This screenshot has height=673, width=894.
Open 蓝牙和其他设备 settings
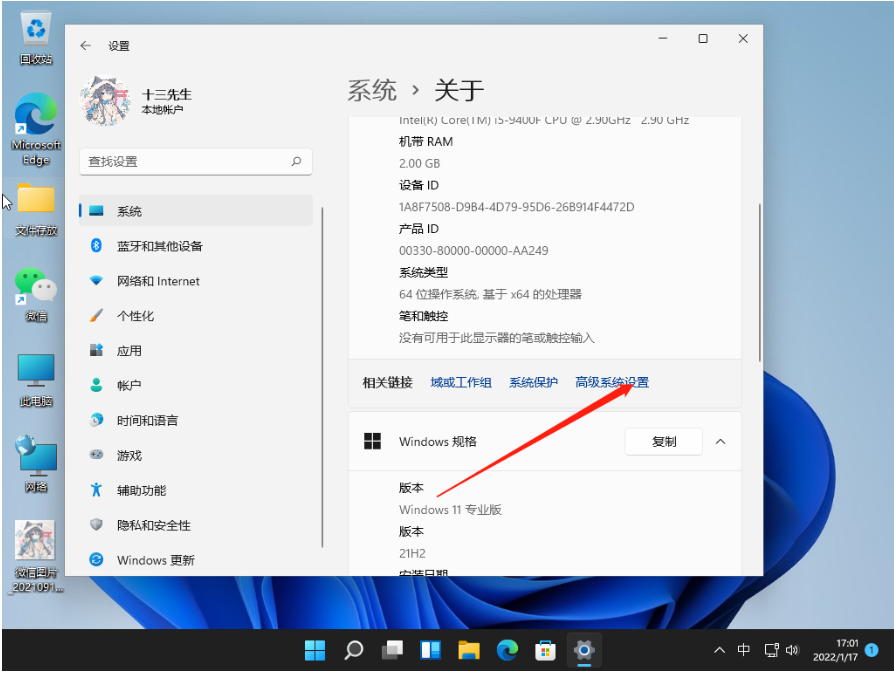click(x=159, y=246)
